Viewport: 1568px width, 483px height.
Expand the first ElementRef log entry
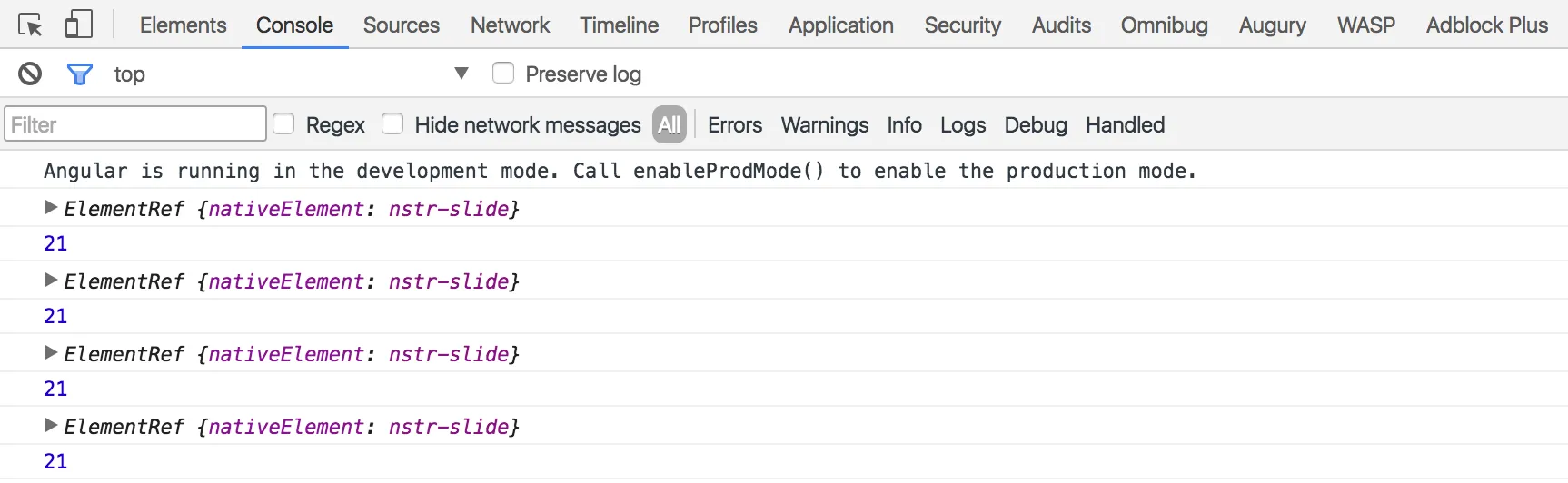point(51,208)
